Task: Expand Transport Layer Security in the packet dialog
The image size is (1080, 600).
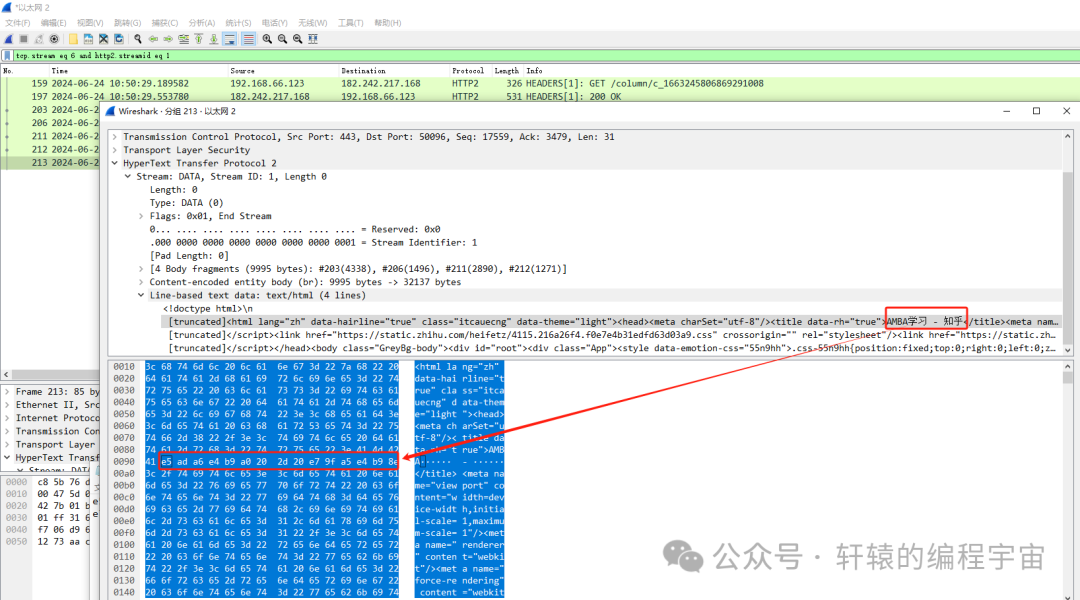Action: tap(115, 150)
